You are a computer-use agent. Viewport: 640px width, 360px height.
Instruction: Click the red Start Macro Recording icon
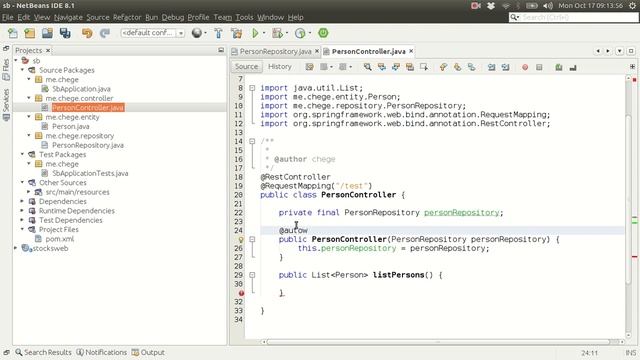[525, 67]
